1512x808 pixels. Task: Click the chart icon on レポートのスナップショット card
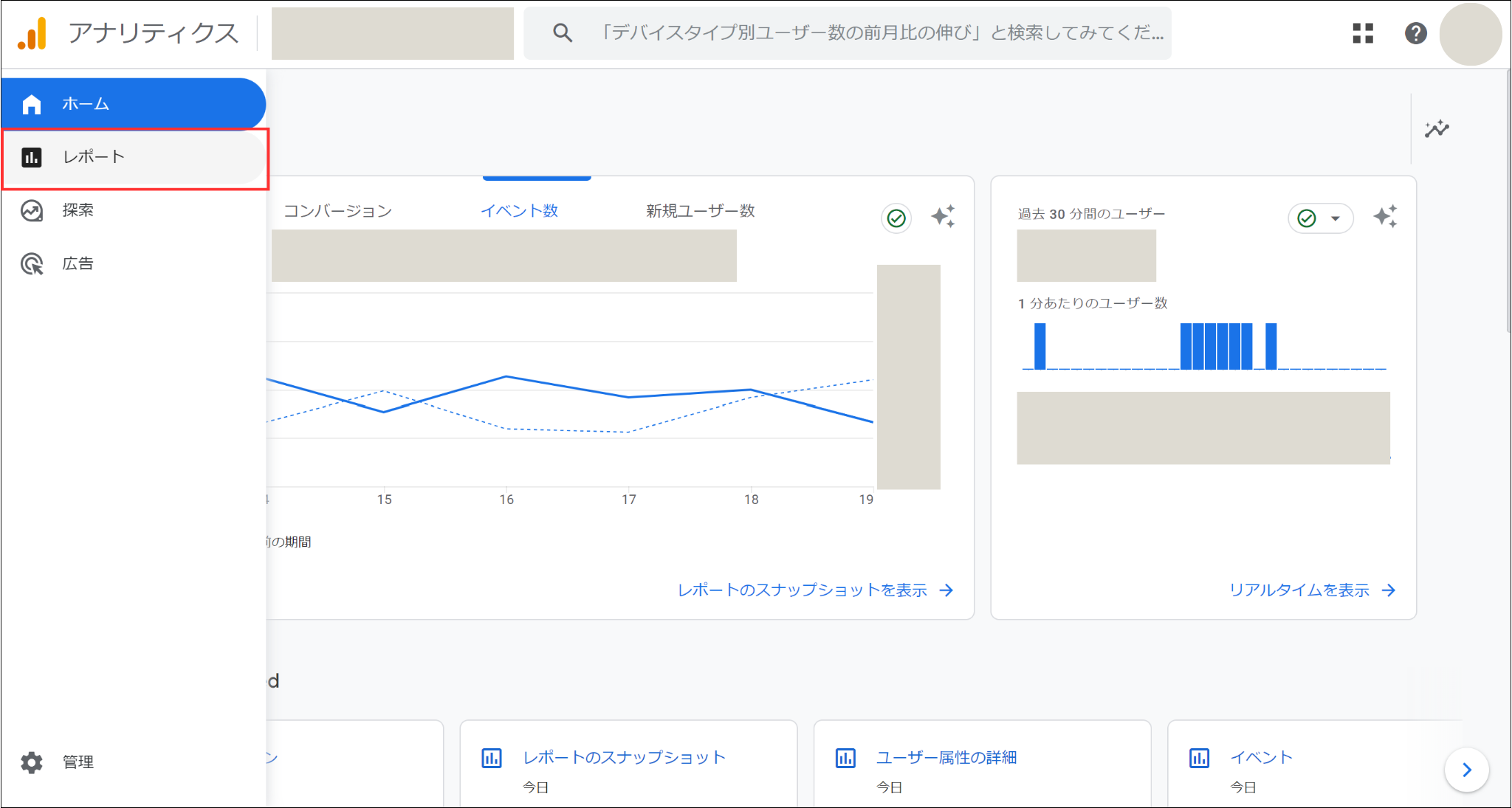click(492, 758)
